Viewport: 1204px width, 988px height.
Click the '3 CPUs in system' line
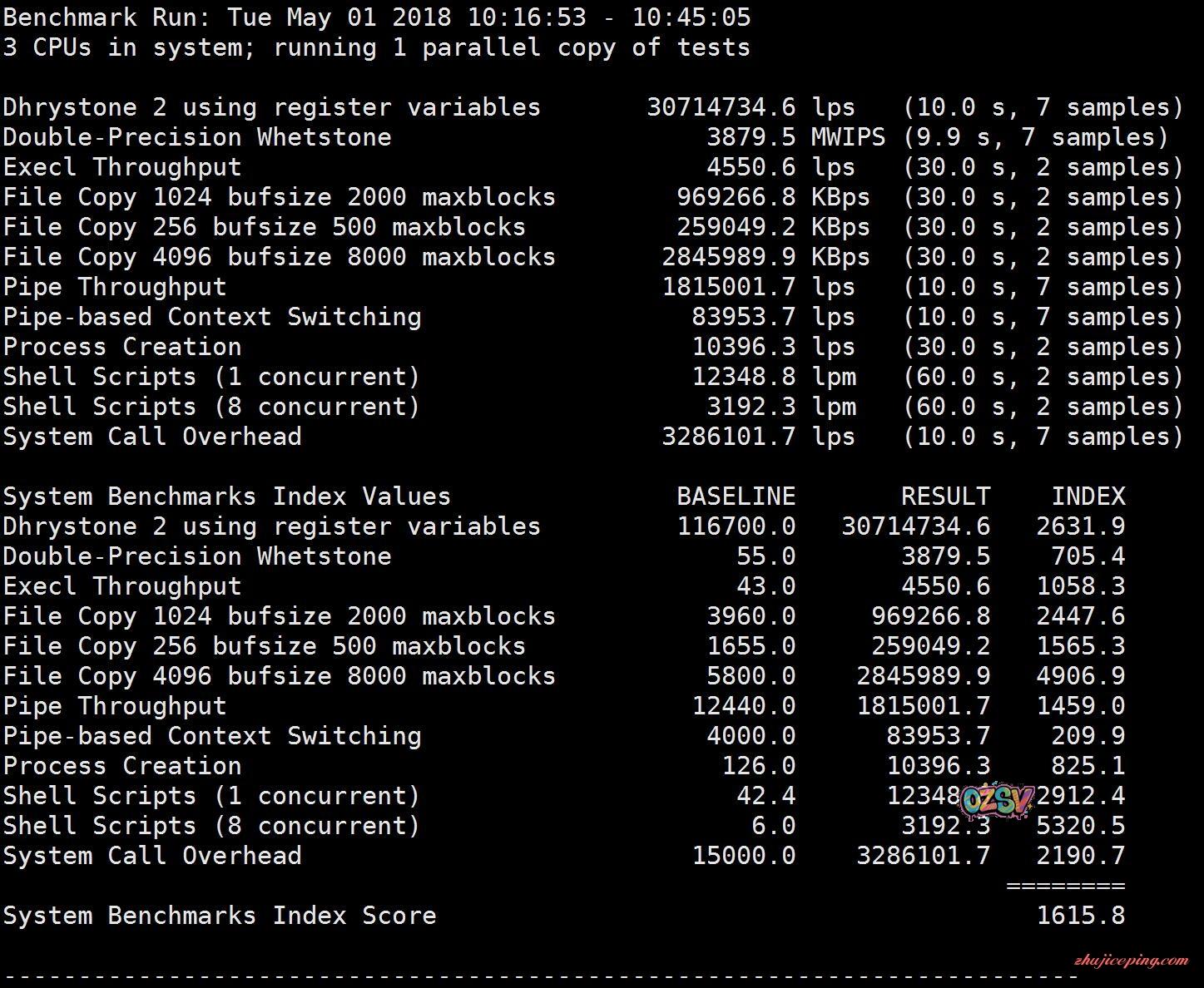[x=376, y=47]
